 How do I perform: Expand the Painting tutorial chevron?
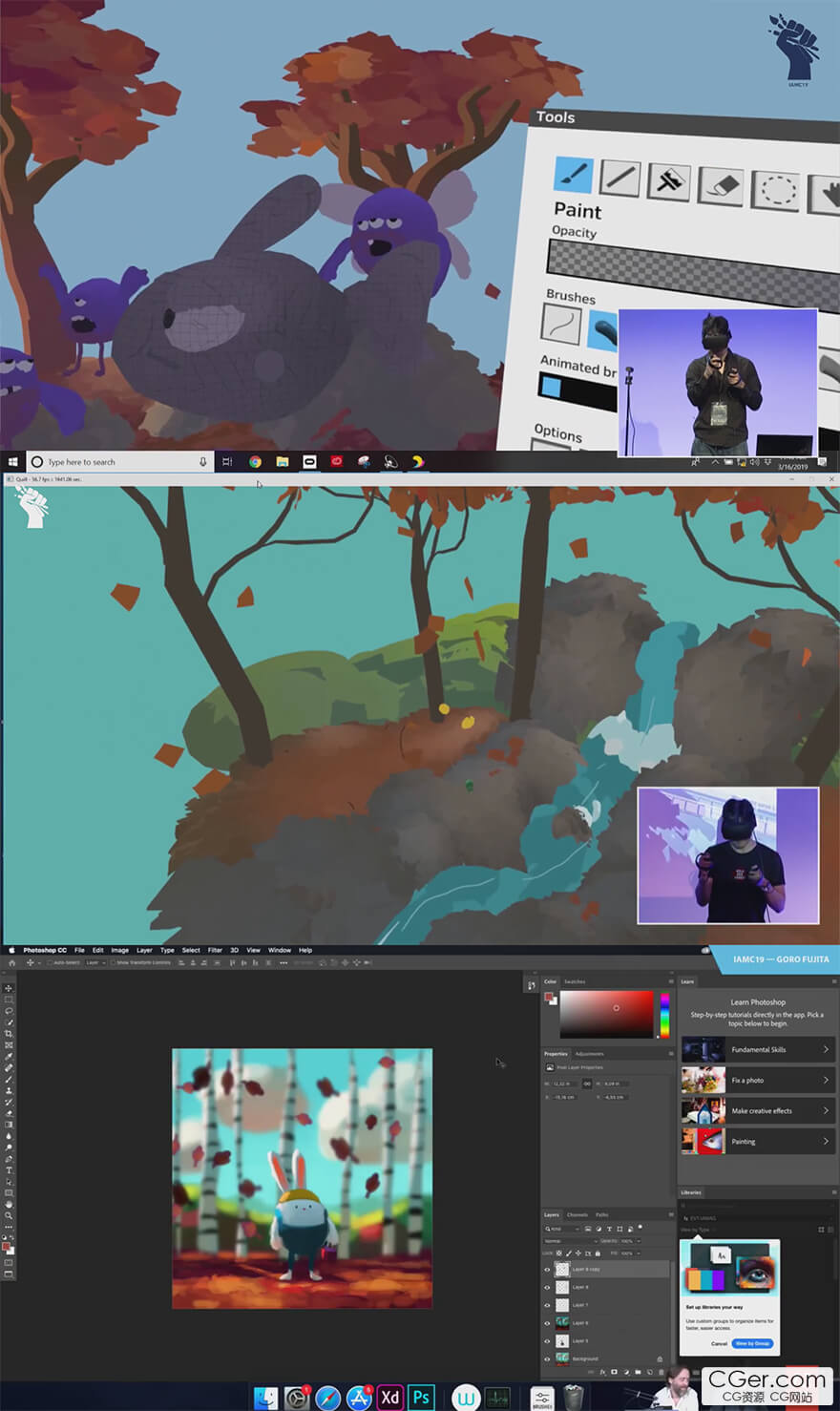[826, 1141]
